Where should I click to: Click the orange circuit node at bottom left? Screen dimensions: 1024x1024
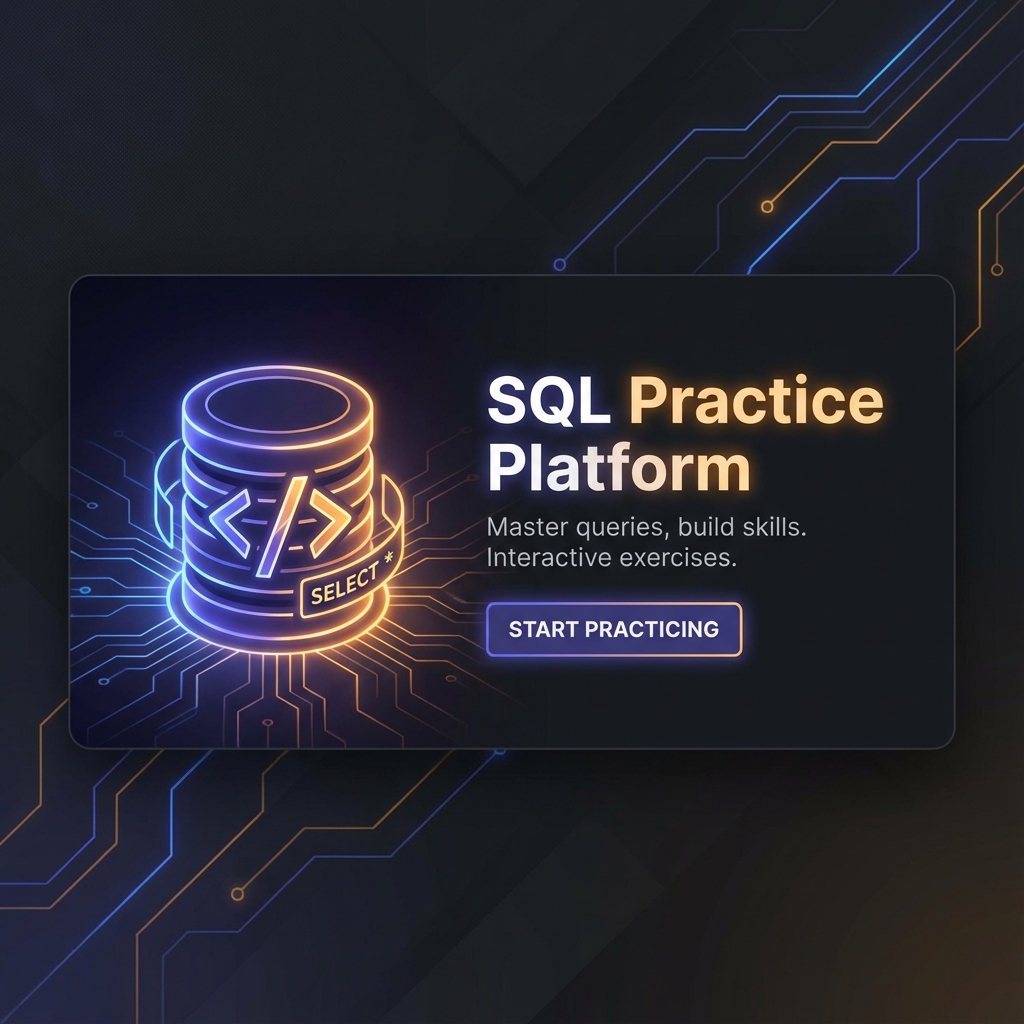pyautogui.click(x=237, y=893)
